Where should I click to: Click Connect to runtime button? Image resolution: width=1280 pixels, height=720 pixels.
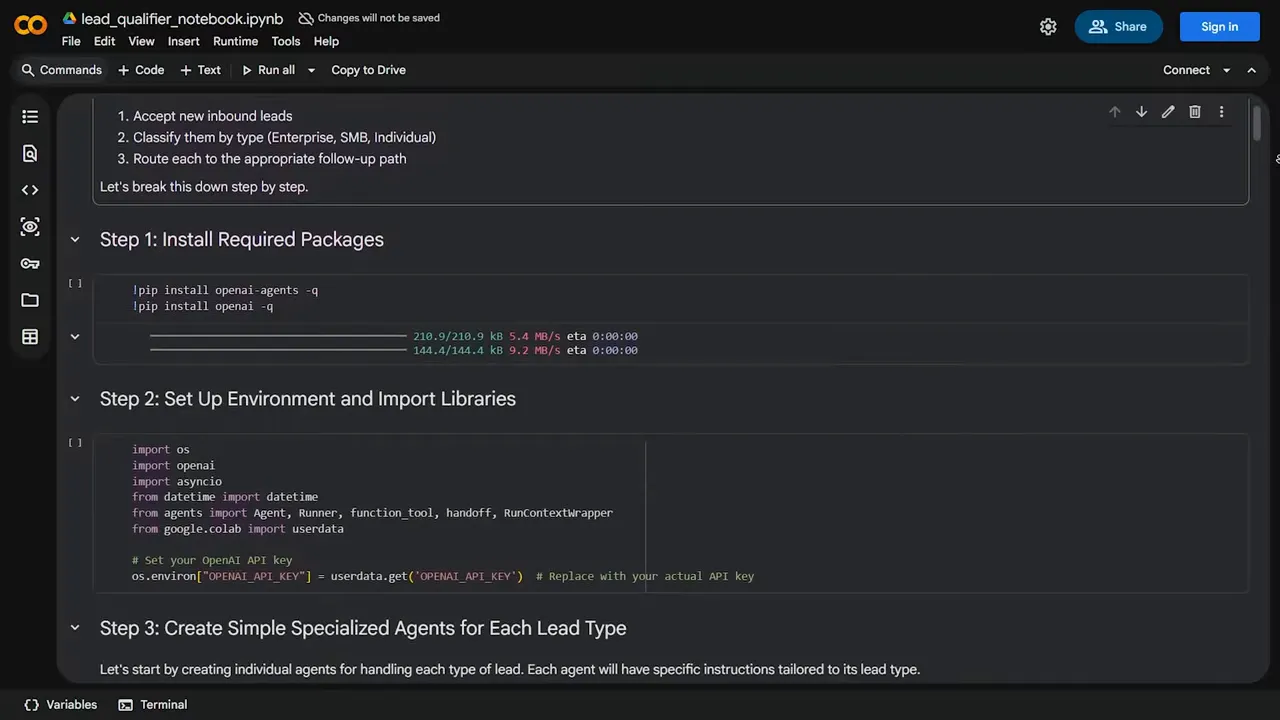1186,70
